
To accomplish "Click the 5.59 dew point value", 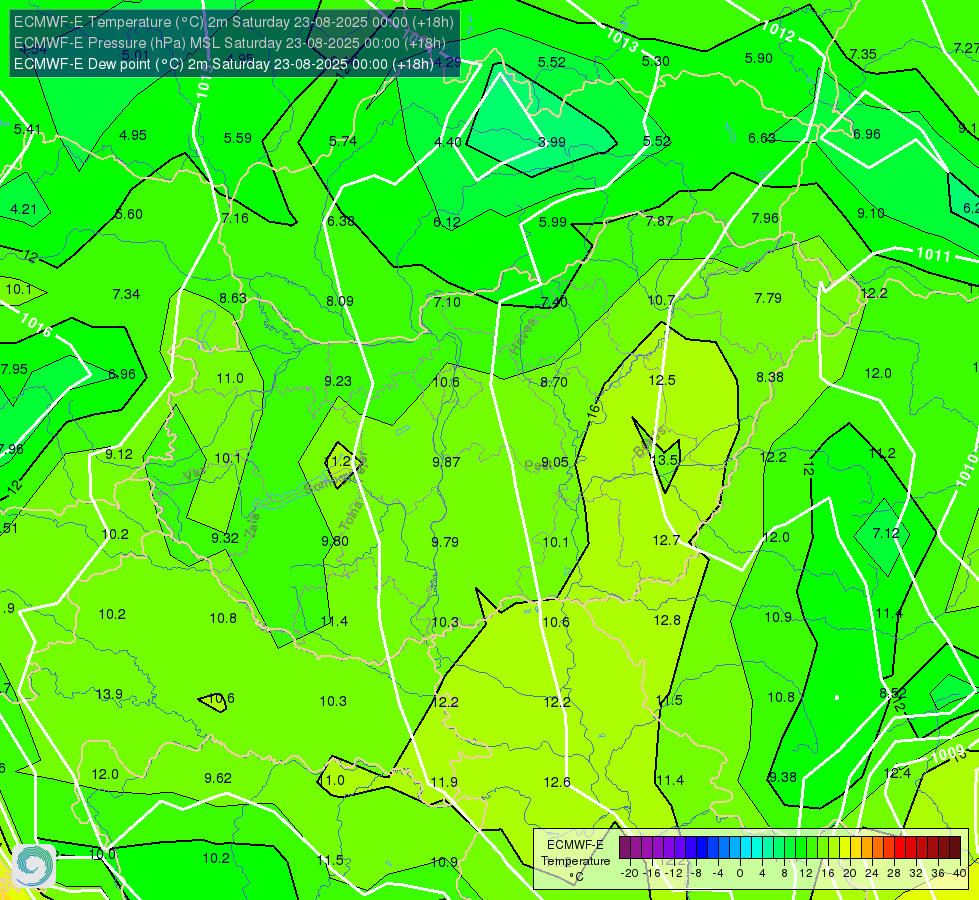I will click(x=238, y=138).
